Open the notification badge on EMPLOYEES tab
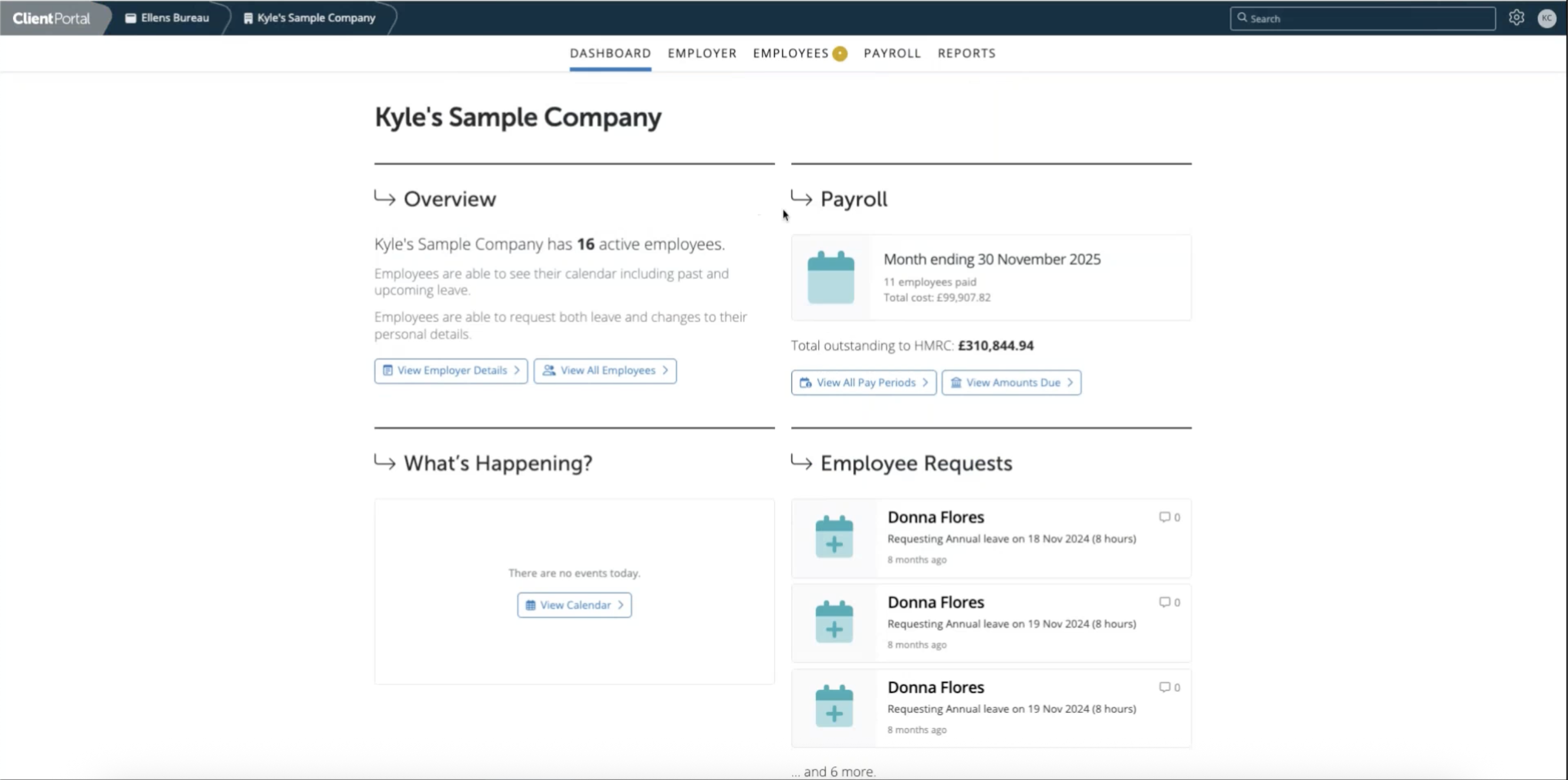The height and width of the screenshot is (780, 1568). click(840, 53)
